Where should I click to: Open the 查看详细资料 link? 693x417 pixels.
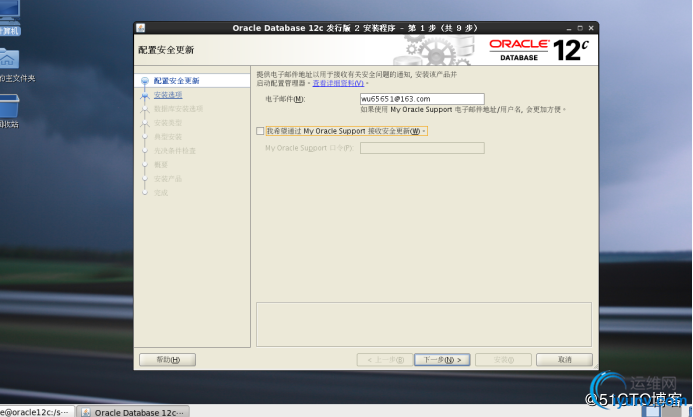tap(338, 83)
